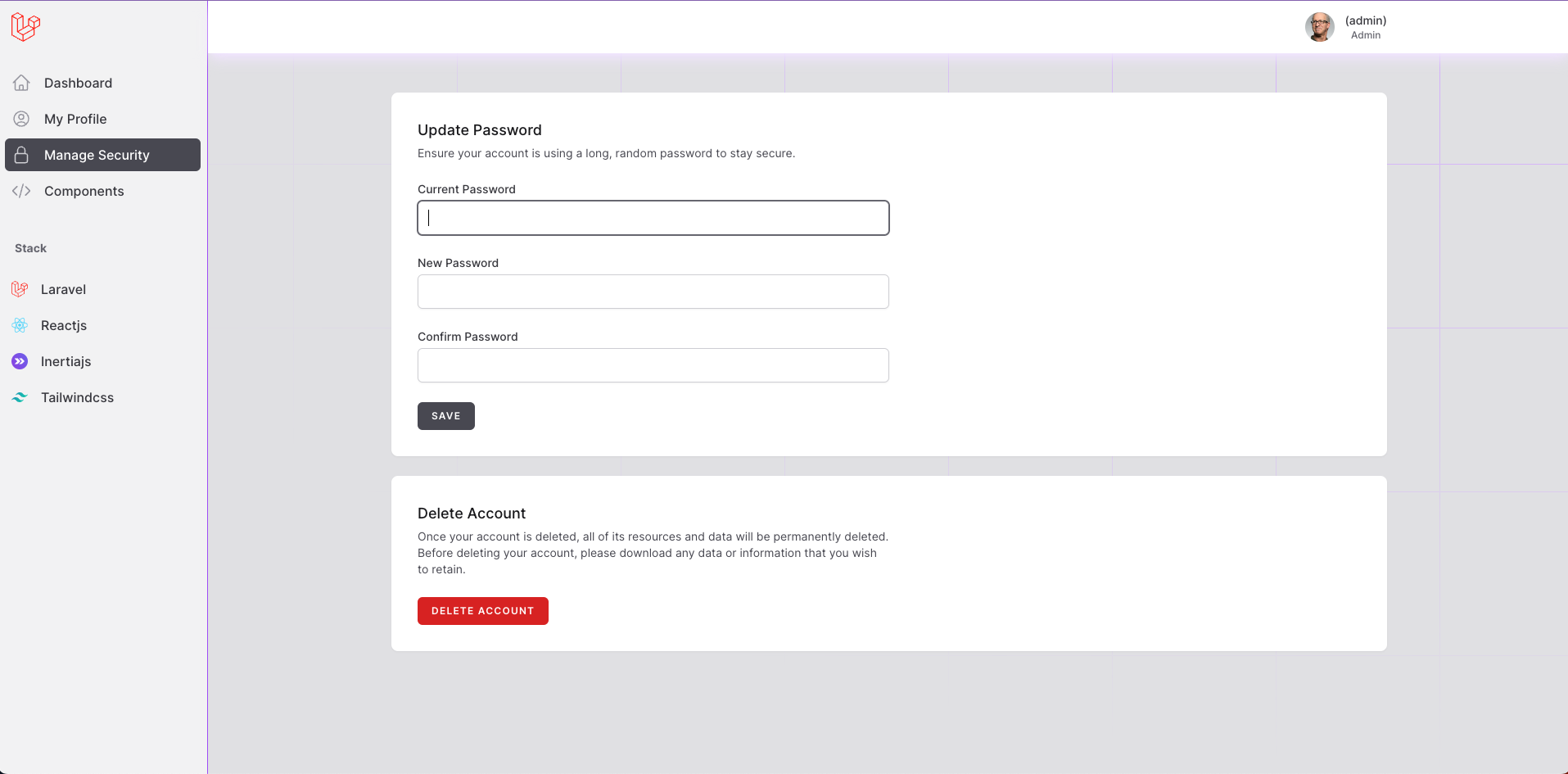Open My Profile from the sidebar
1568x774 pixels.
(75, 119)
